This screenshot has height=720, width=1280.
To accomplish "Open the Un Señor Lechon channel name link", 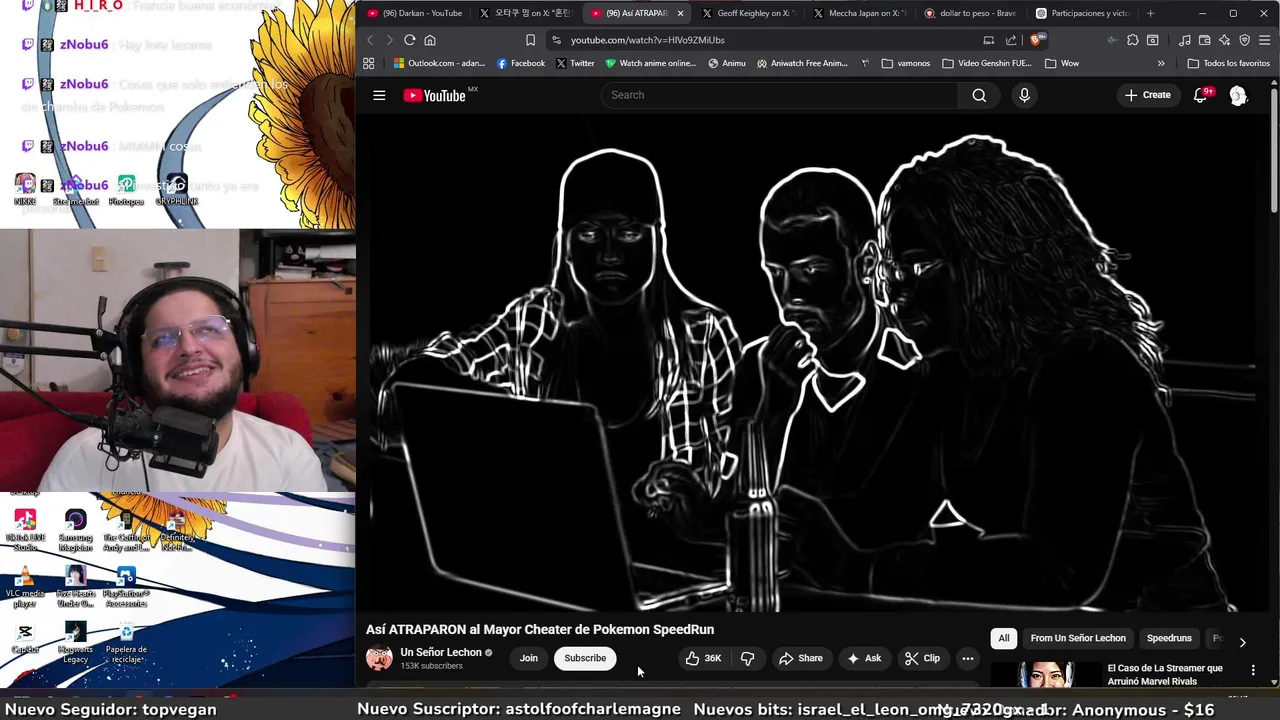I will point(441,652).
